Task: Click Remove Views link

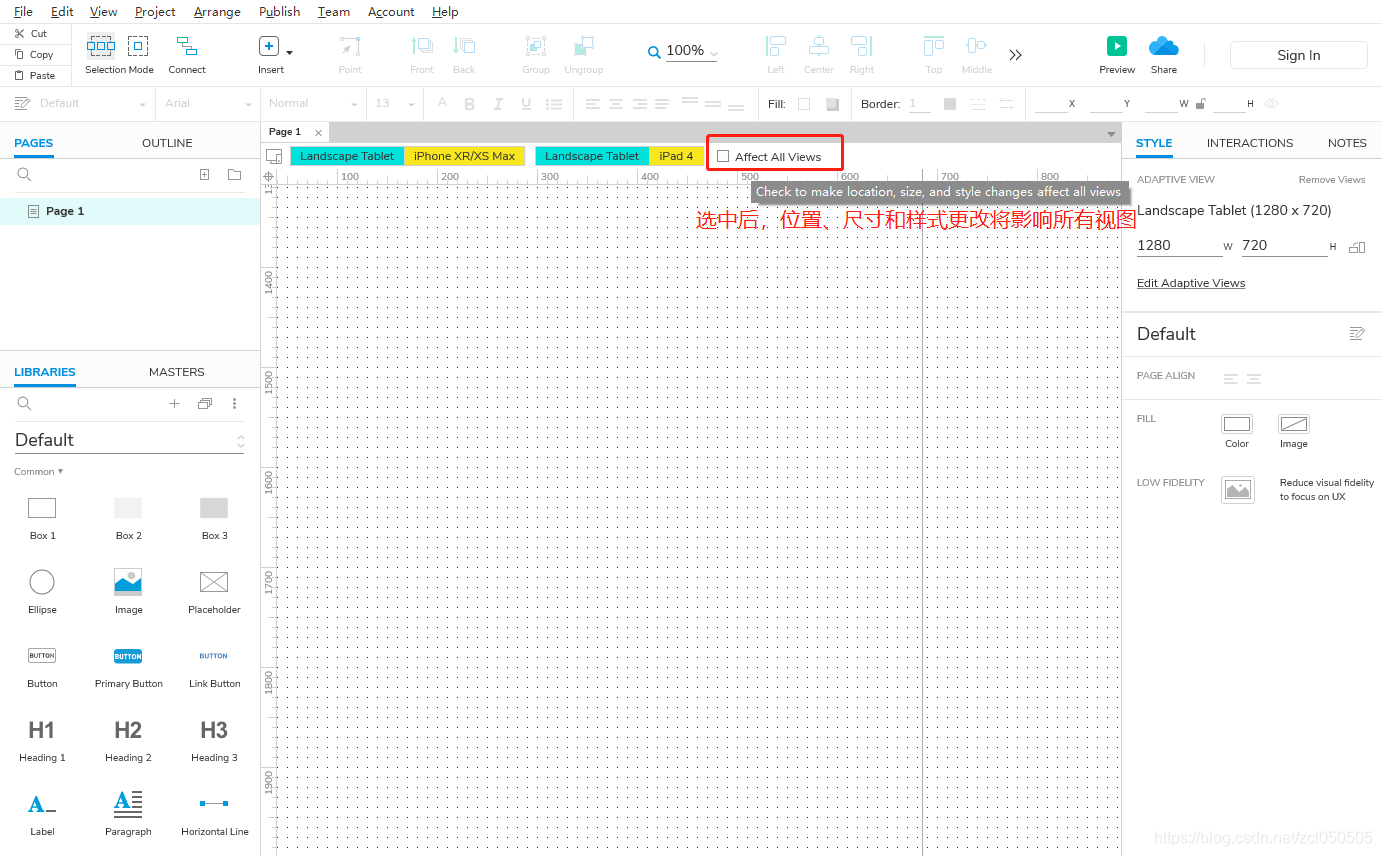Action: click(x=1332, y=180)
